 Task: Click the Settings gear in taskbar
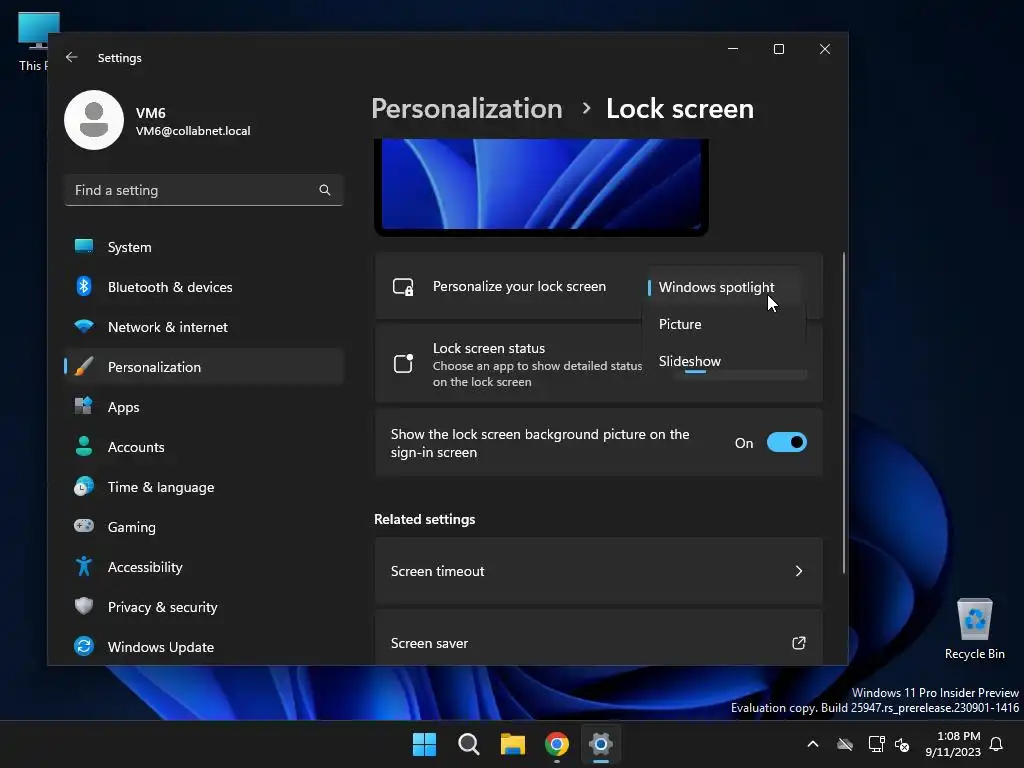pos(601,744)
